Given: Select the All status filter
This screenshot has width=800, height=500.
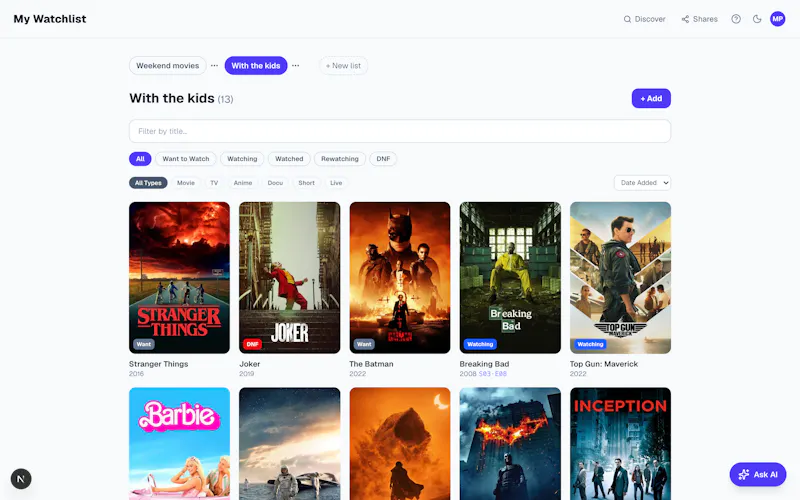Looking at the screenshot, I should click(140, 159).
